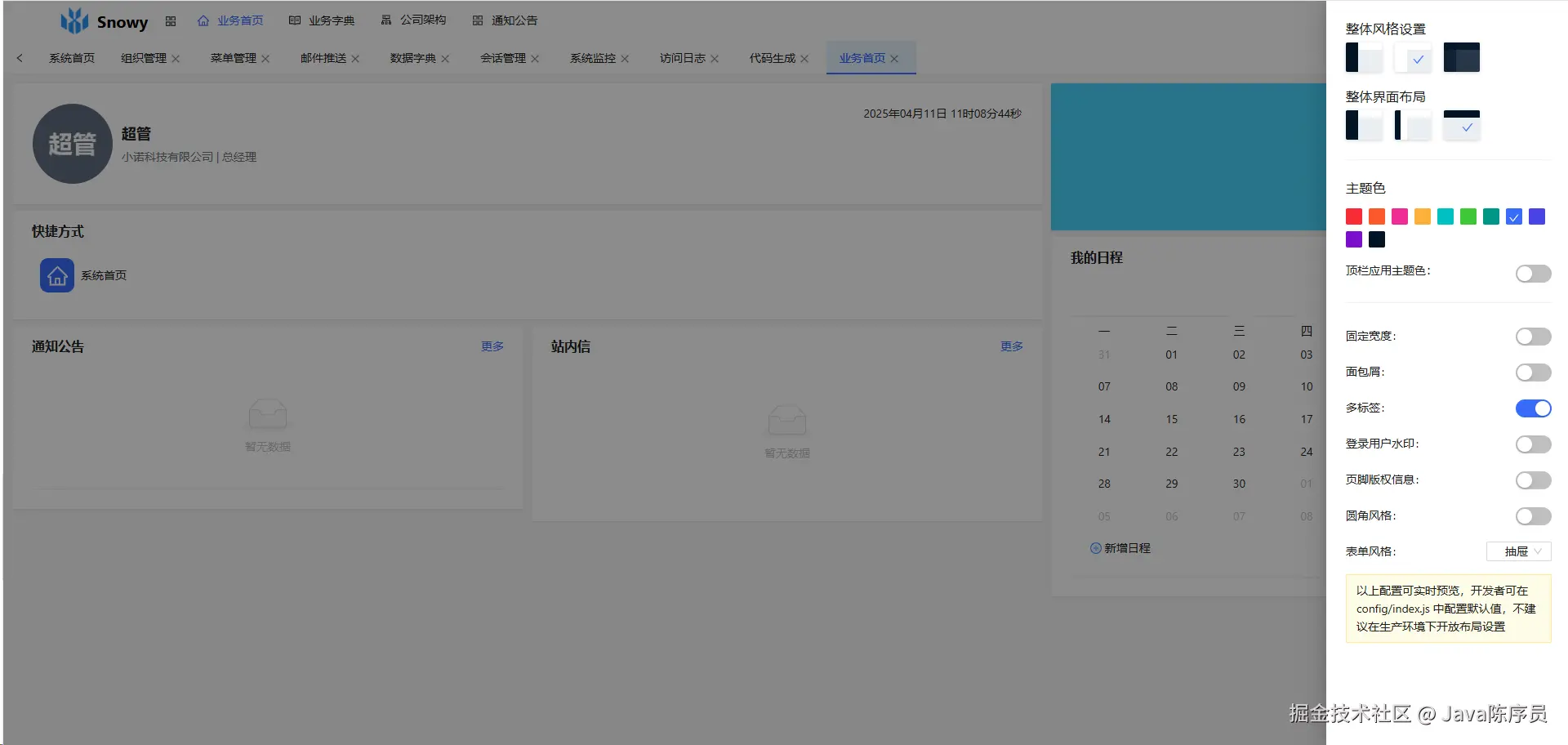The width and height of the screenshot is (1568, 745).
Task: Close the 菜单管理 tab
Action: click(x=265, y=59)
